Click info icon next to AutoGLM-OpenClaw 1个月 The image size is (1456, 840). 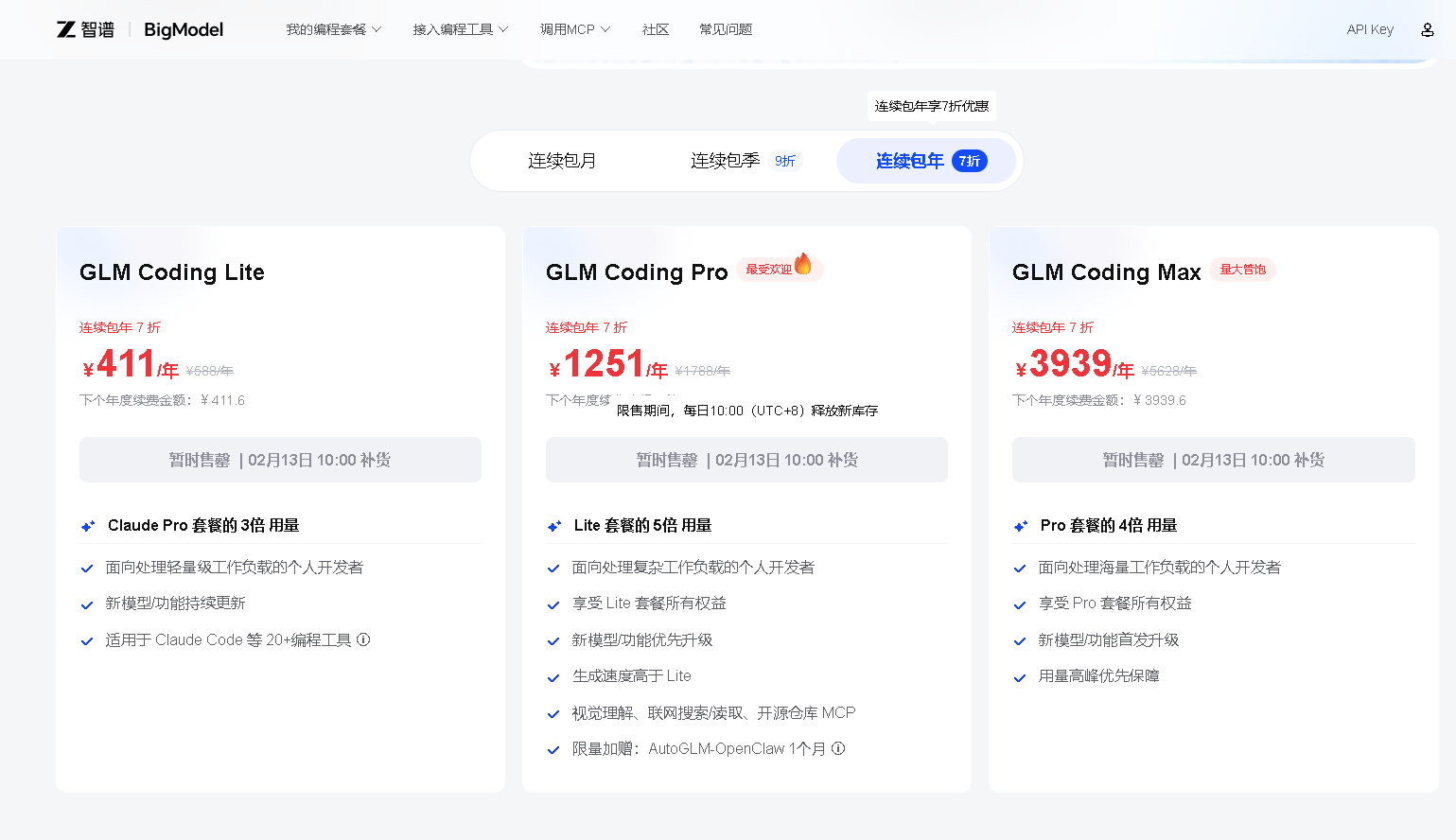coord(838,748)
